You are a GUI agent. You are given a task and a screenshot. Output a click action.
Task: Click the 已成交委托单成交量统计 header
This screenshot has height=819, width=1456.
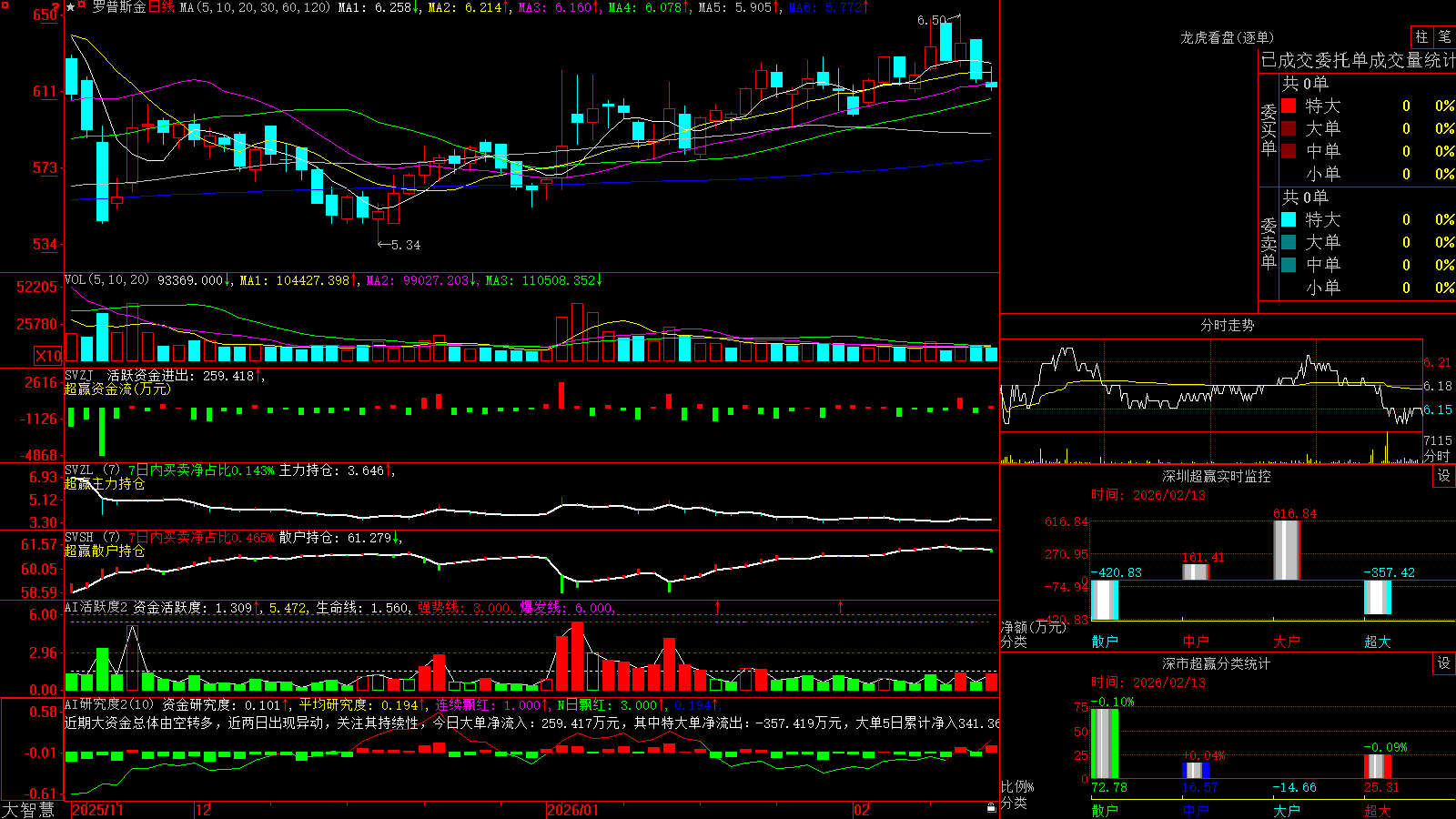pyautogui.click(x=1358, y=60)
